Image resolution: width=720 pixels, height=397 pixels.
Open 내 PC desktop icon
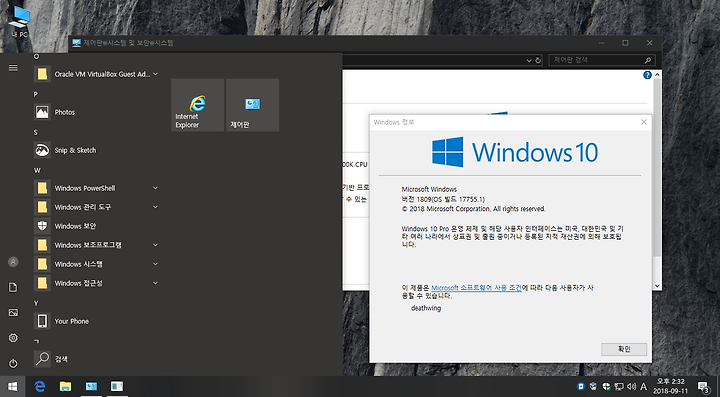[x=19, y=22]
